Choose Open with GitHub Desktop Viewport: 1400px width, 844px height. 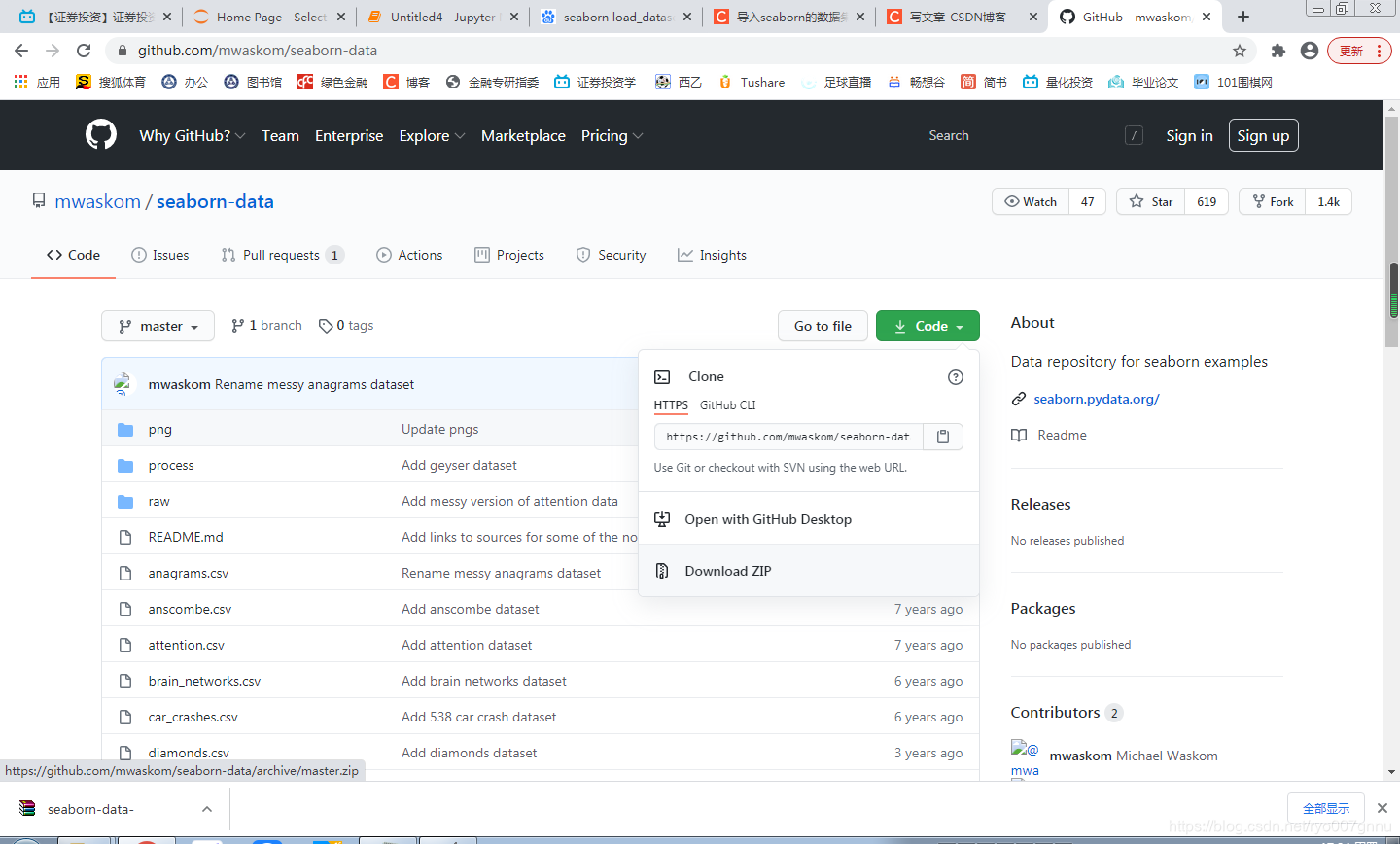(809, 519)
